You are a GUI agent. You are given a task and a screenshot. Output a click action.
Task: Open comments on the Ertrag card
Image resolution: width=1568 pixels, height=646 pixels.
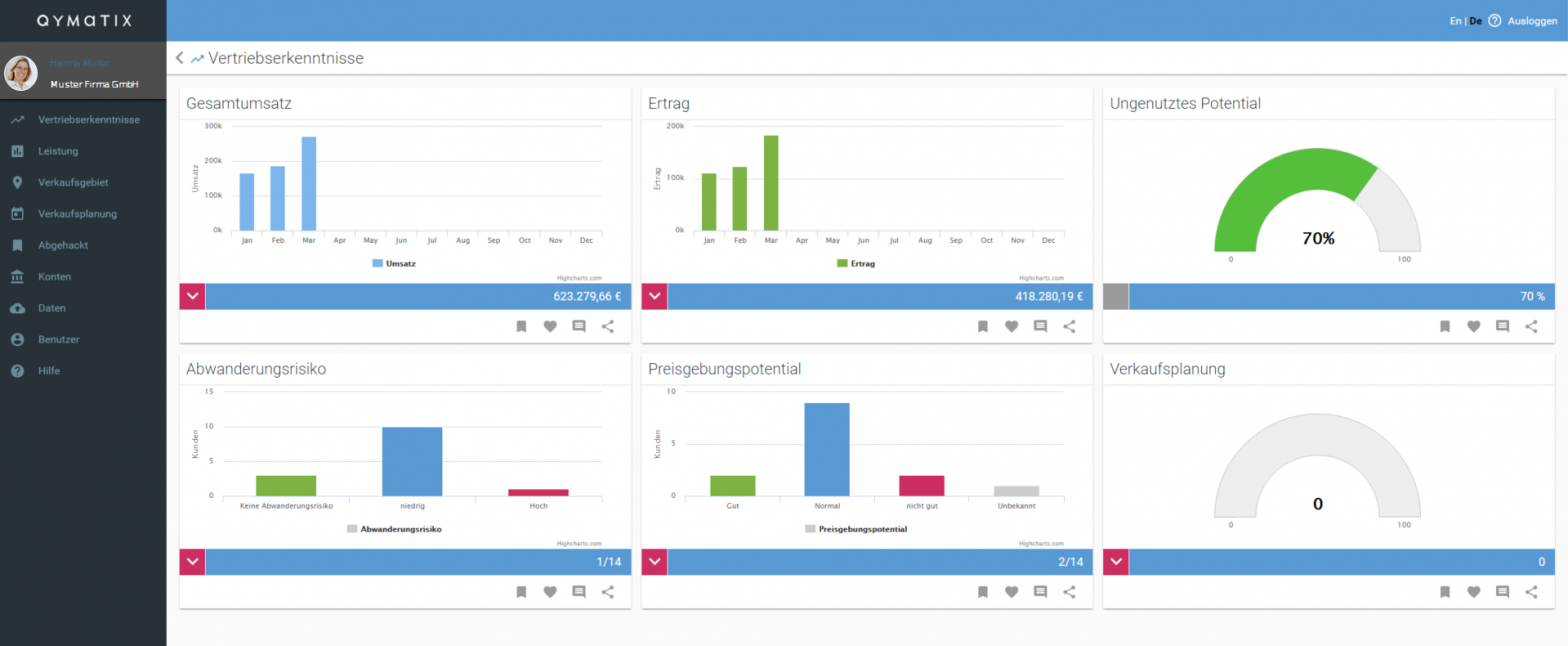pyautogui.click(x=1041, y=326)
